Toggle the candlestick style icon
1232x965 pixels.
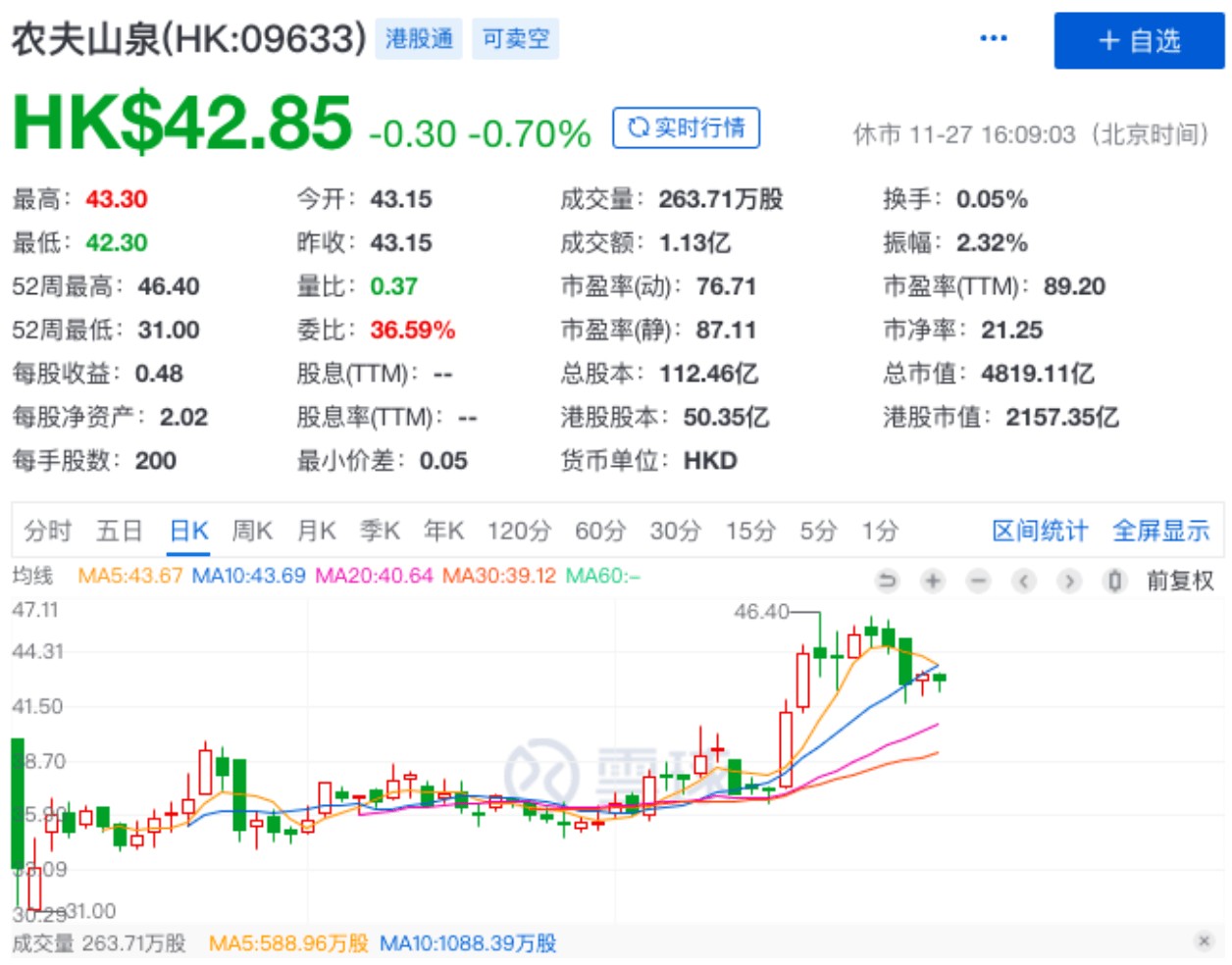[1114, 582]
